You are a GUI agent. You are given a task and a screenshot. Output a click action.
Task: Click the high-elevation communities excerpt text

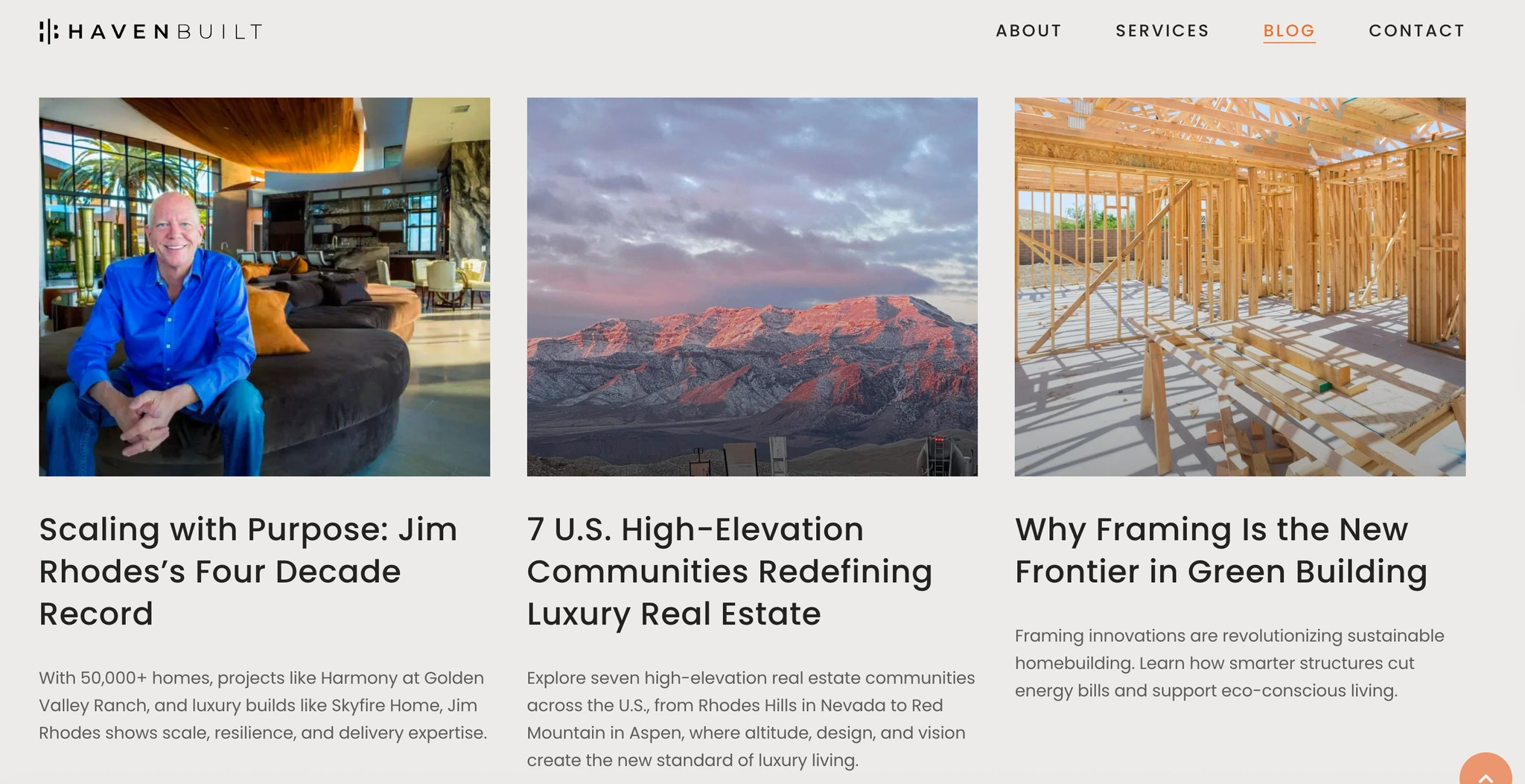pyautogui.click(x=751, y=718)
